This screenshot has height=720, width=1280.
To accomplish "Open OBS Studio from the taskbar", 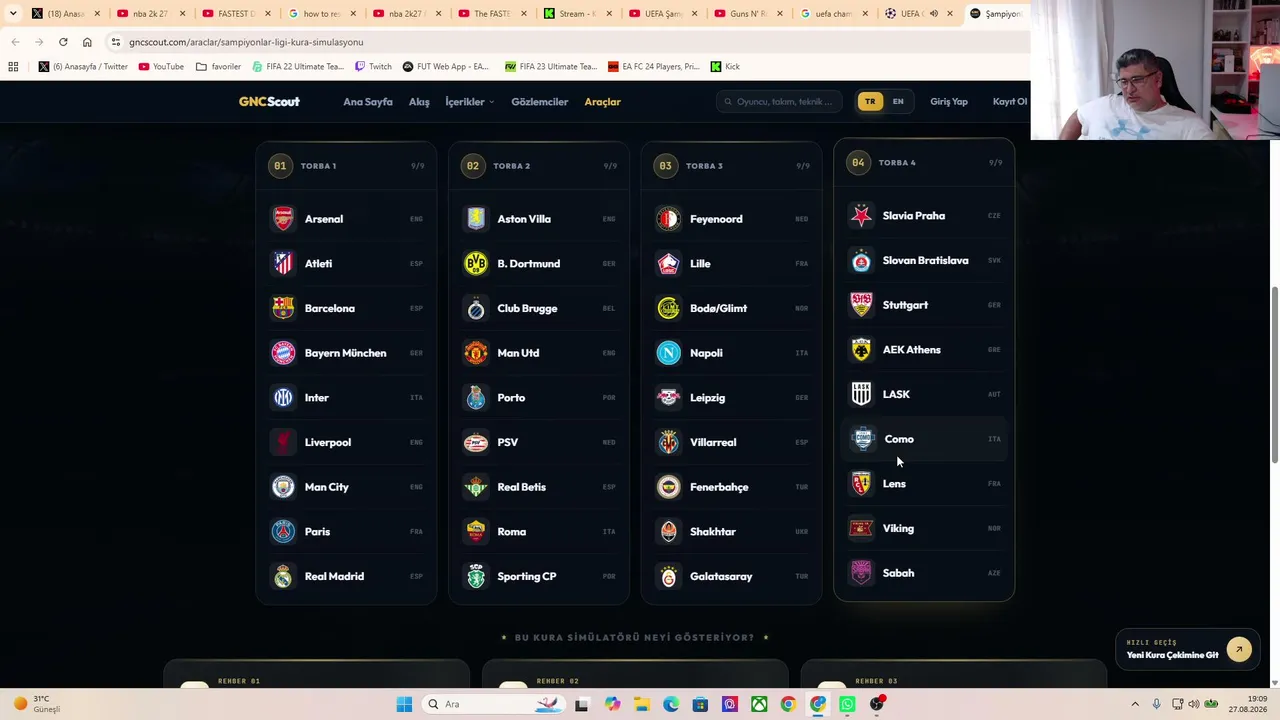I will (x=877, y=704).
